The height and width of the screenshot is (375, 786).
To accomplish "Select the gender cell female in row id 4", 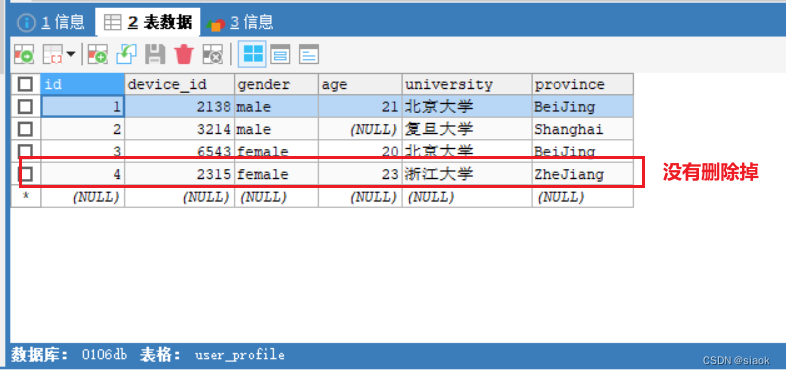I will (276, 174).
